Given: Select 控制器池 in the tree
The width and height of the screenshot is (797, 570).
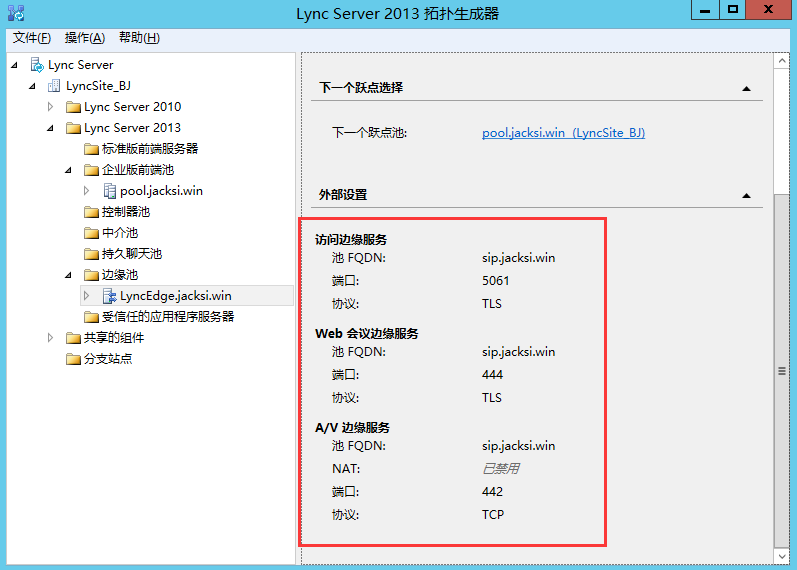Looking at the screenshot, I should 126,212.
